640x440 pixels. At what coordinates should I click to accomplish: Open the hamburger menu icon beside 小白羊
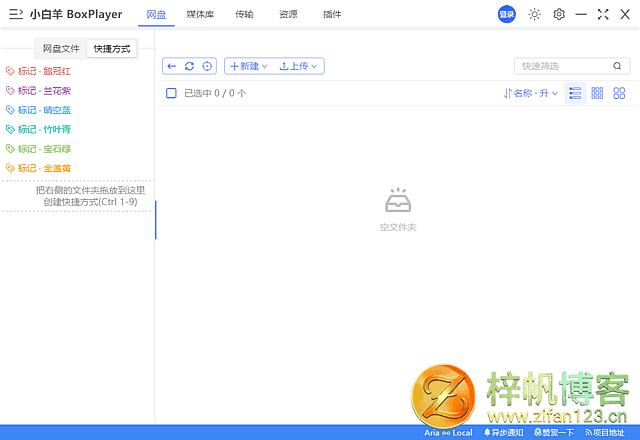16,14
